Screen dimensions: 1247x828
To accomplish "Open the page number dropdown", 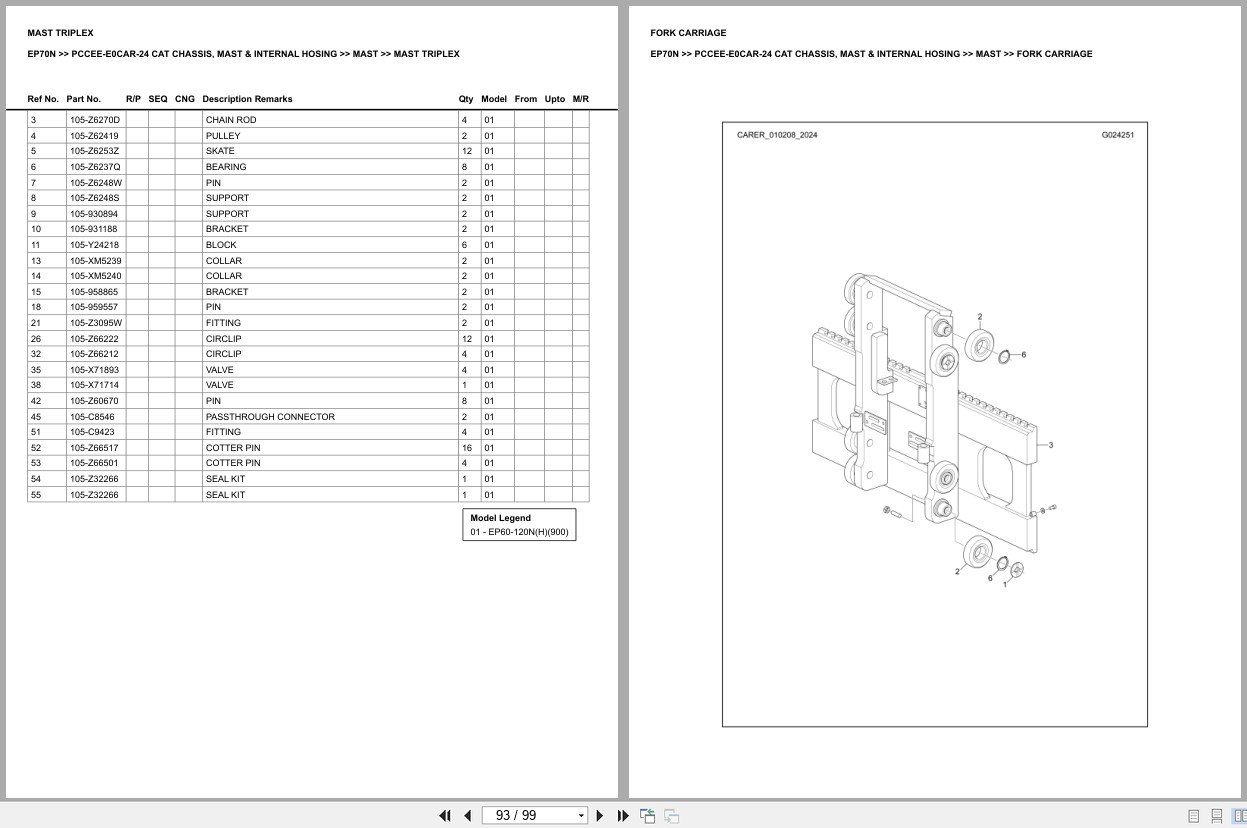I will point(581,816).
